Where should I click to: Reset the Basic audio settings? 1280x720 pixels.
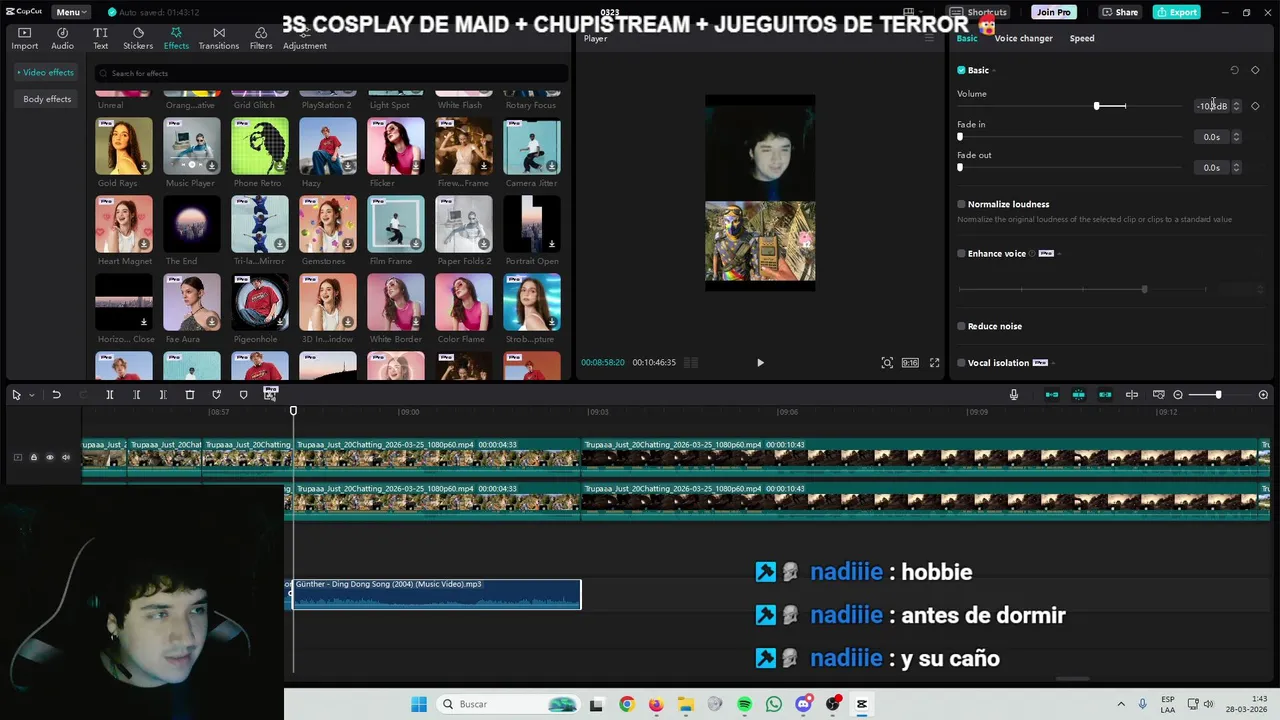coord(1234,70)
